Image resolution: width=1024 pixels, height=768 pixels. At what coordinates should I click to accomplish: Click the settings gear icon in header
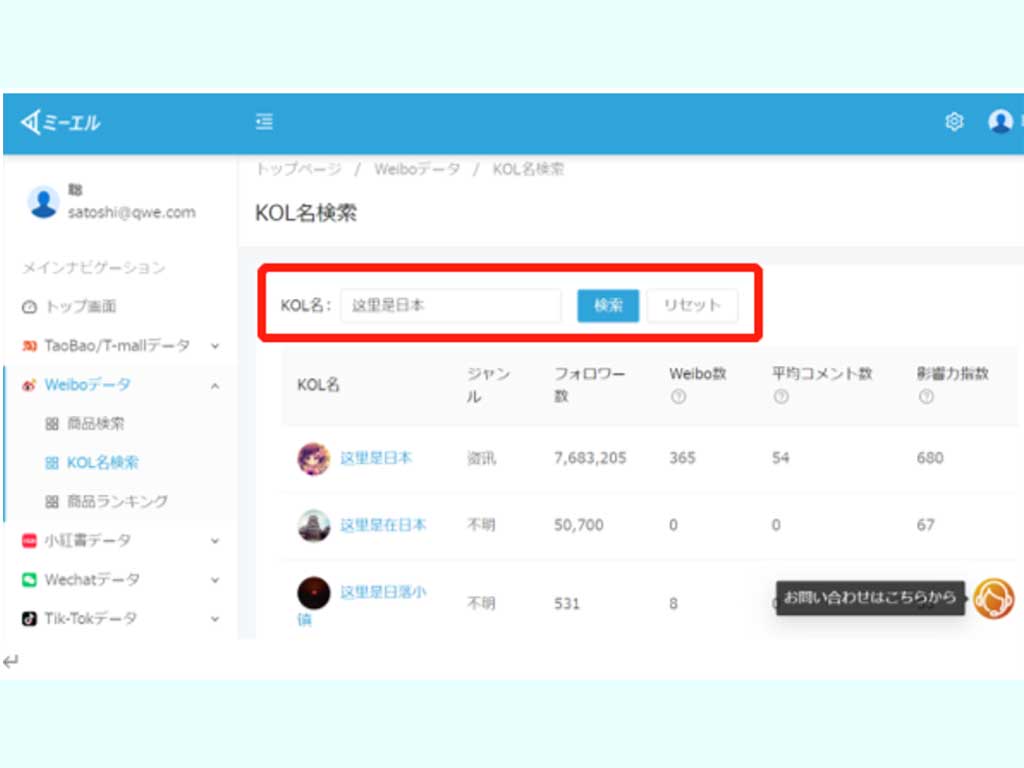pos(954,122)
